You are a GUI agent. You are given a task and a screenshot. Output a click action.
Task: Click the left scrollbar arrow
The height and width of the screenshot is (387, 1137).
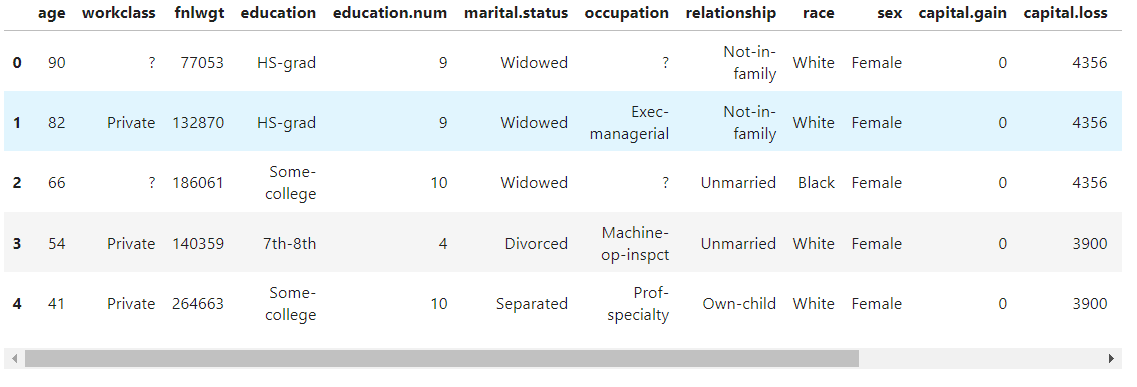tap(12, 358)
